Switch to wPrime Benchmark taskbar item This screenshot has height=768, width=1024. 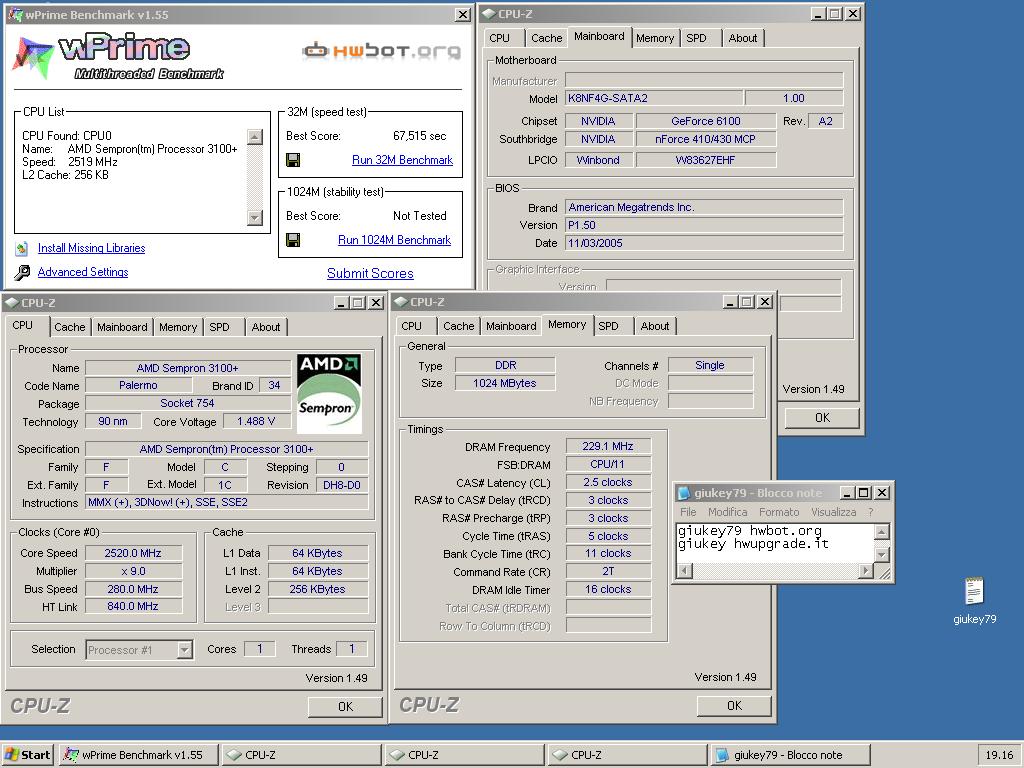138,755
